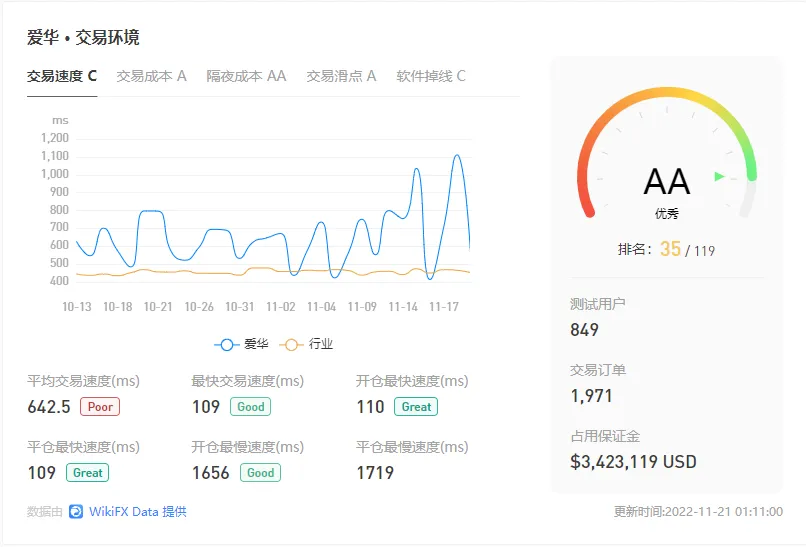Open the 软件掉线 C tab
The height and width of the screenshot is (547, 806).
click(x=431, y=76)
